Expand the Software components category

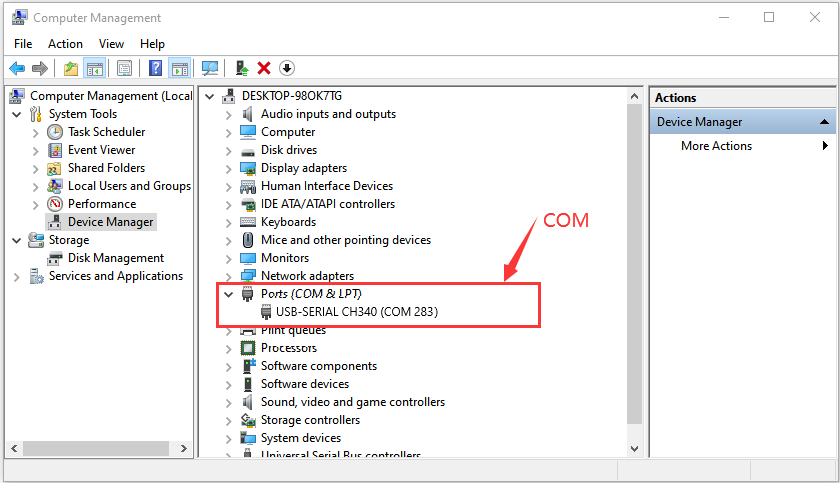coord(229,367)
